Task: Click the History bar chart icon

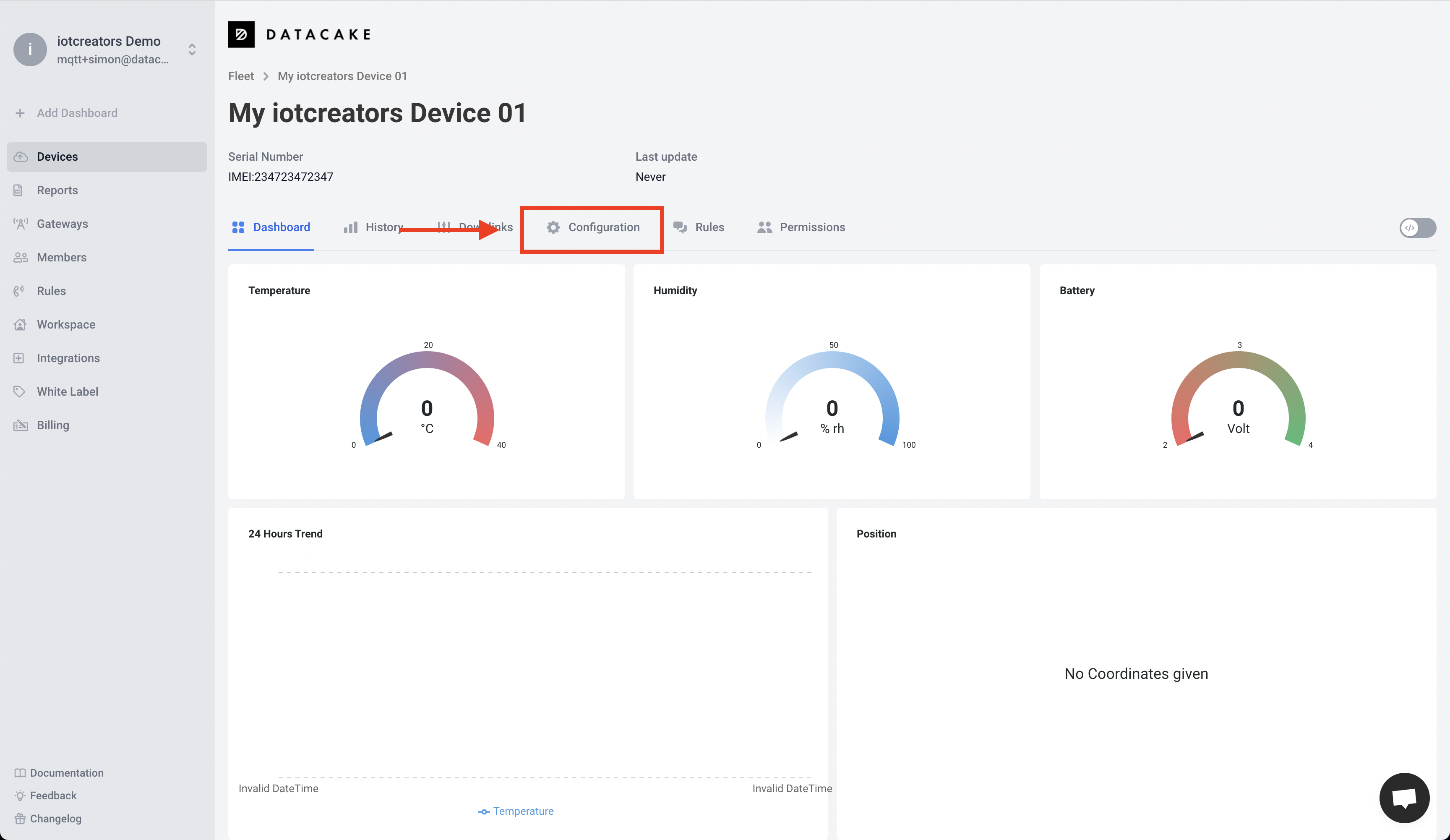Action: tap(351, 227)
